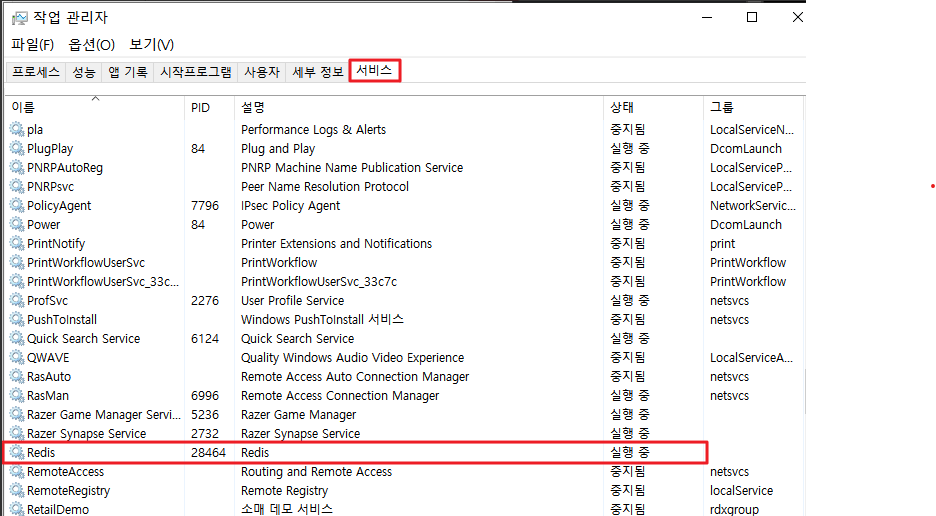The image size is (936, 516).
Task: Switch to the 성능 tab
Action: tap(84, 72)
